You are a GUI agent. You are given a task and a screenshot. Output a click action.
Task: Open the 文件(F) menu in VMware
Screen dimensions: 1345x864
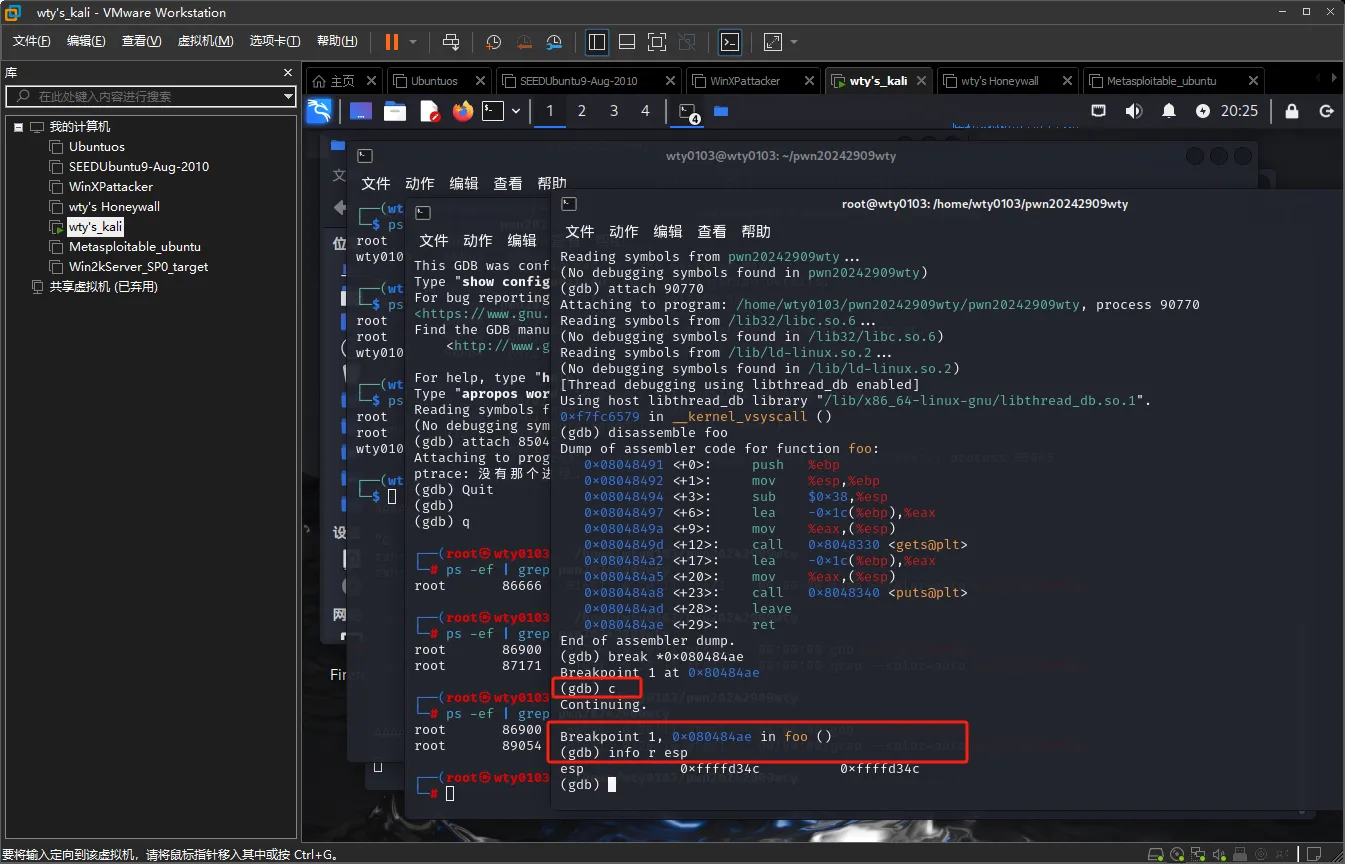click(32, 41)
